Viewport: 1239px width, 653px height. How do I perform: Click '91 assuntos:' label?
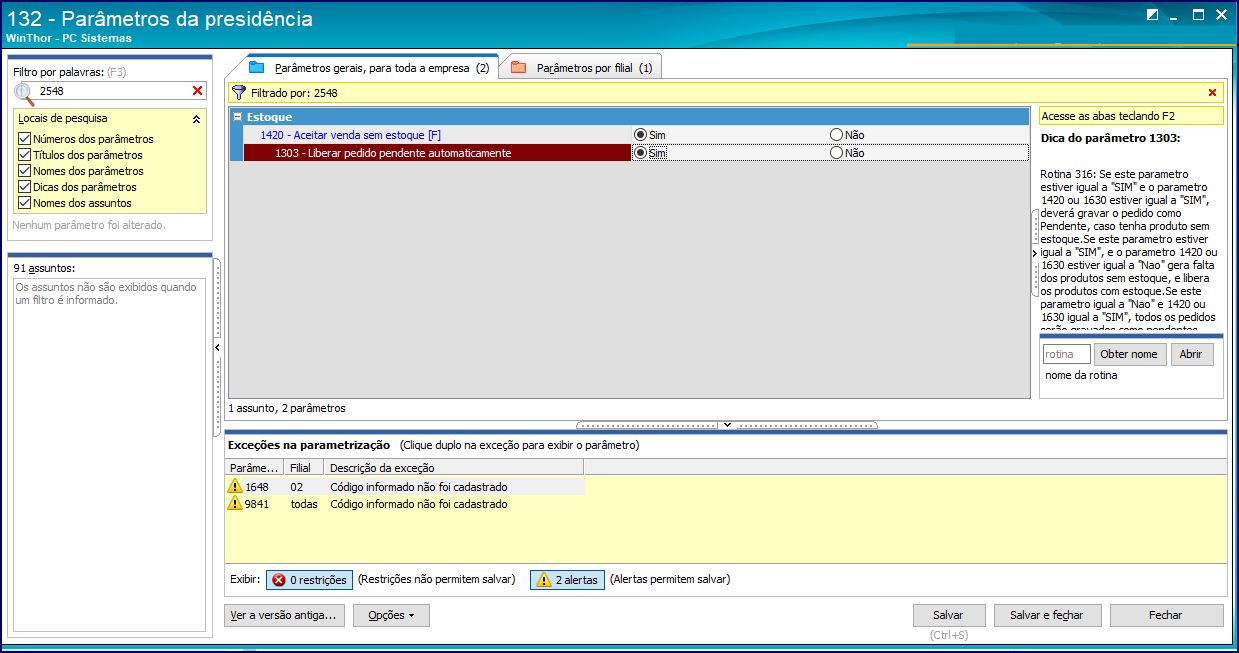45,268
